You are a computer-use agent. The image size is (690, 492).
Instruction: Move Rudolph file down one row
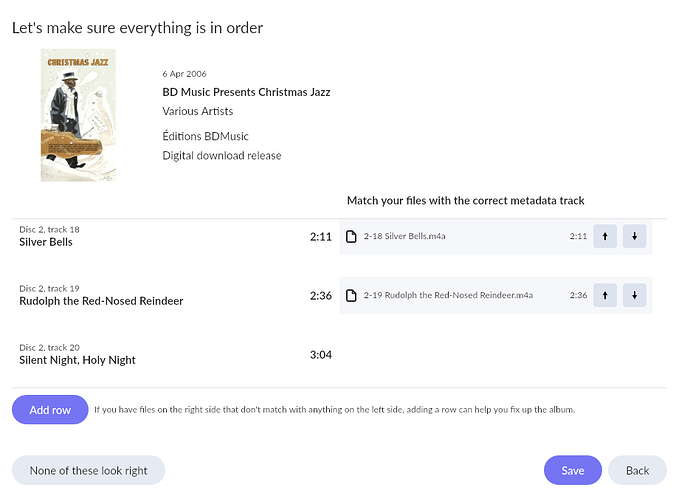pyautogui.click(x=635, y=296)
